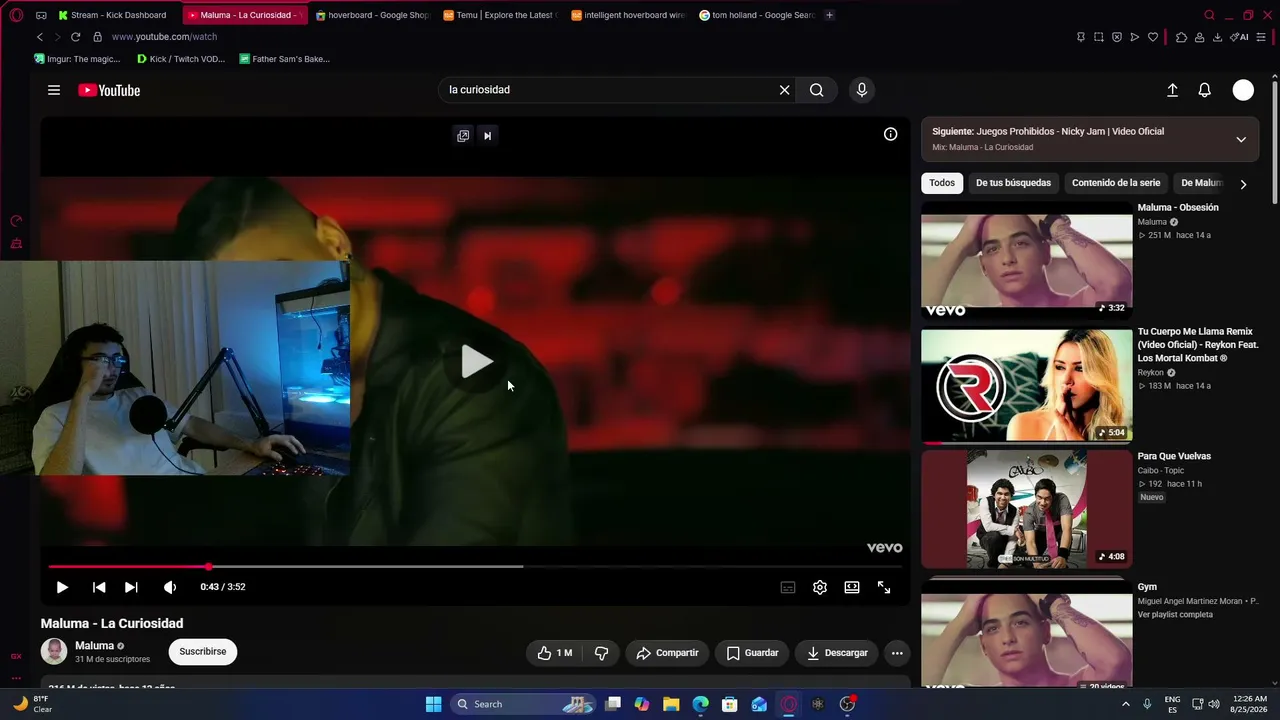Open Para Que Vuelvas video thumbnail
This screenshot has height=720, width=1280.
[x=1027, y=509]
